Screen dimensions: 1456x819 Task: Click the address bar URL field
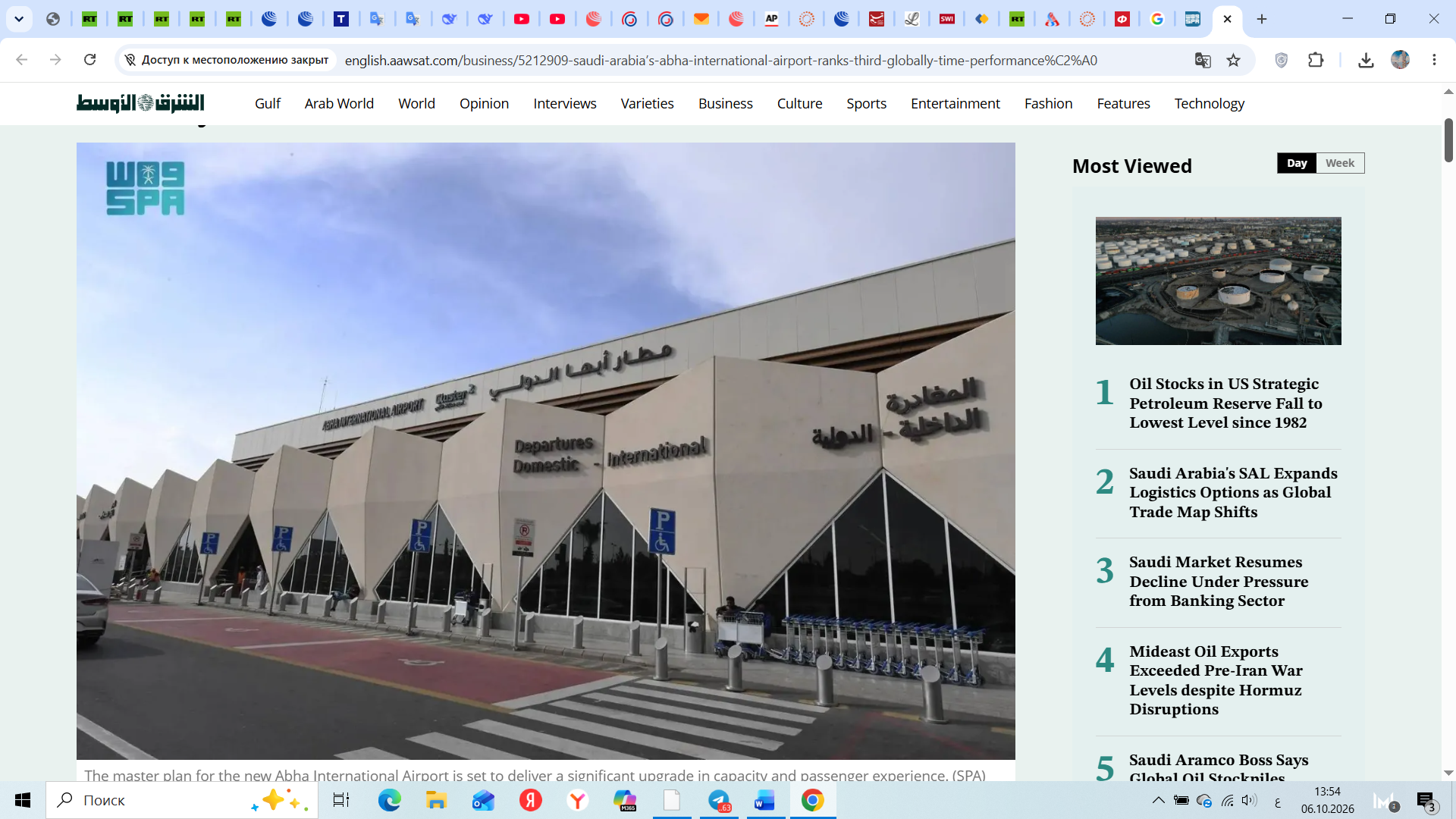[x=720, y=60]
